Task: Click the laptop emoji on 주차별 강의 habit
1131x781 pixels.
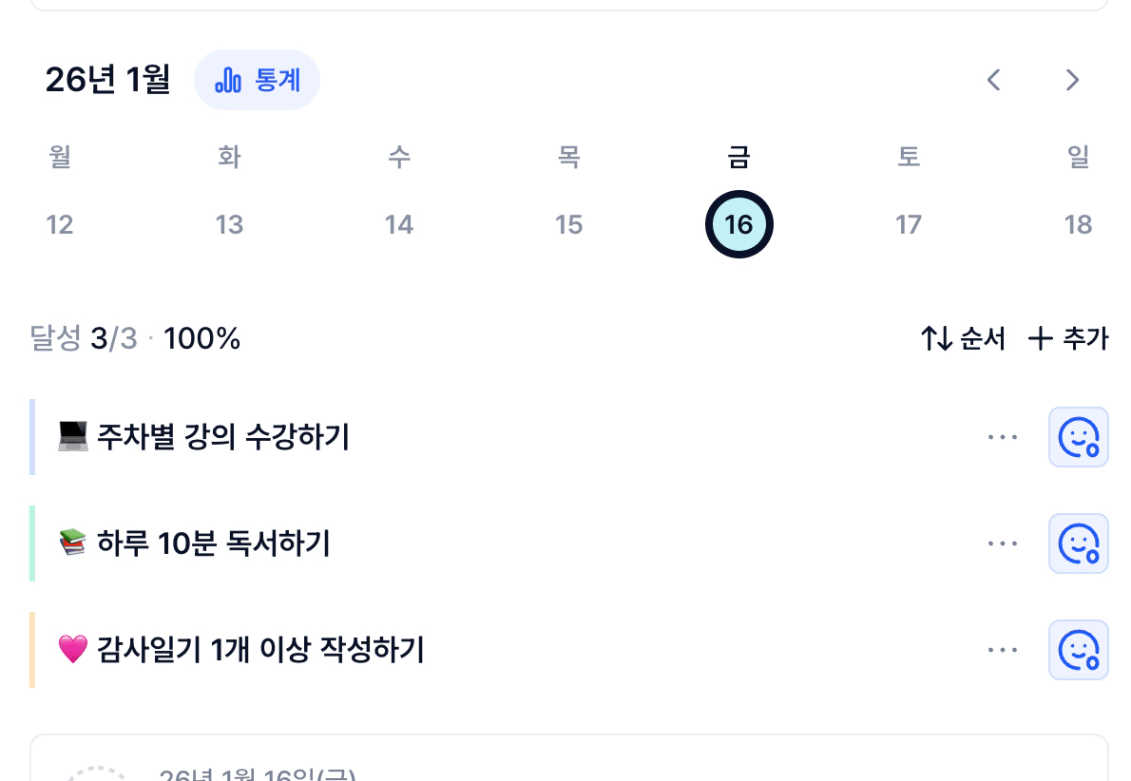Action: (73, 437)
